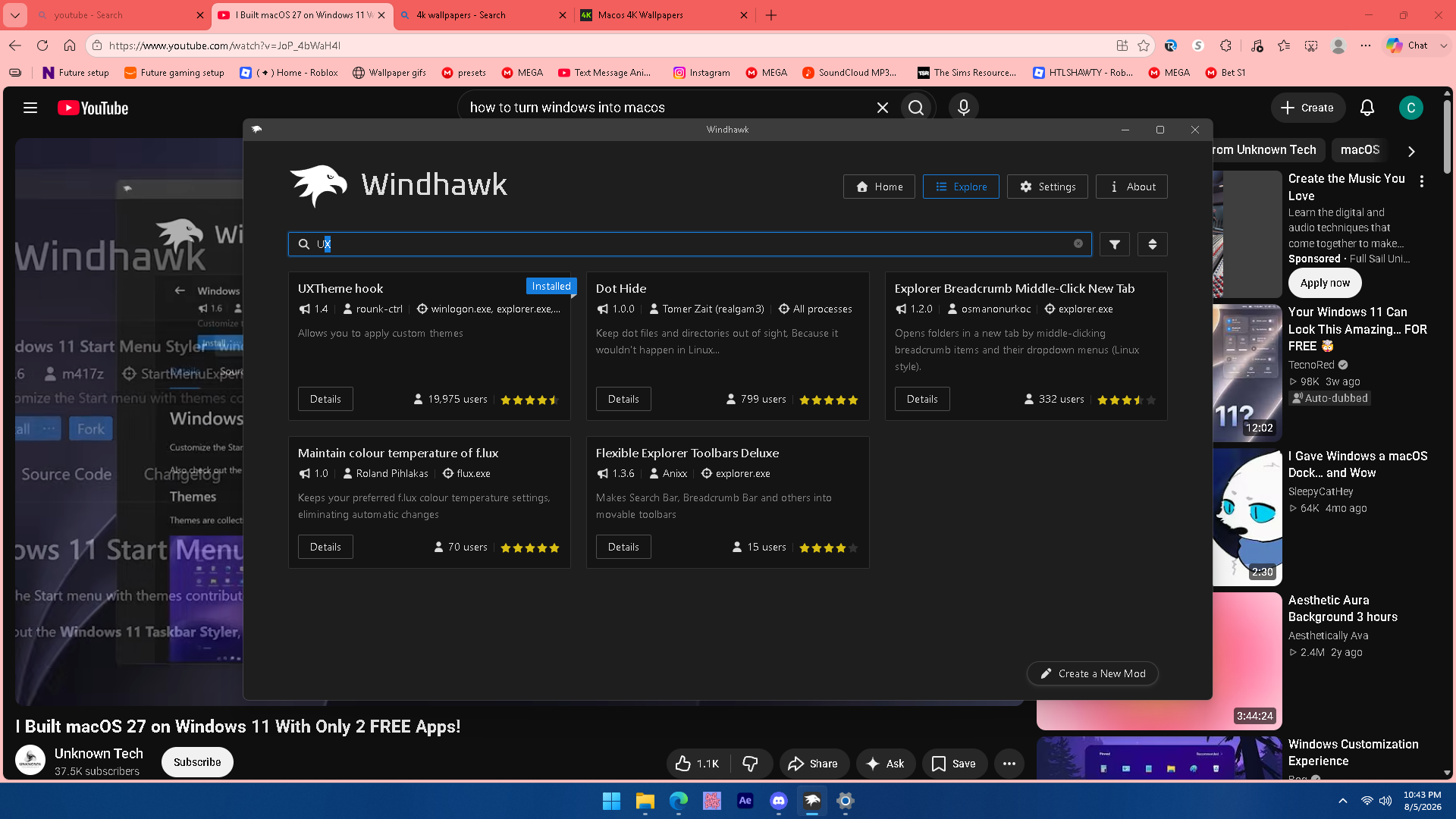View Details for Flexible Explorer Toolbars Deluxe

pos(623,547)
